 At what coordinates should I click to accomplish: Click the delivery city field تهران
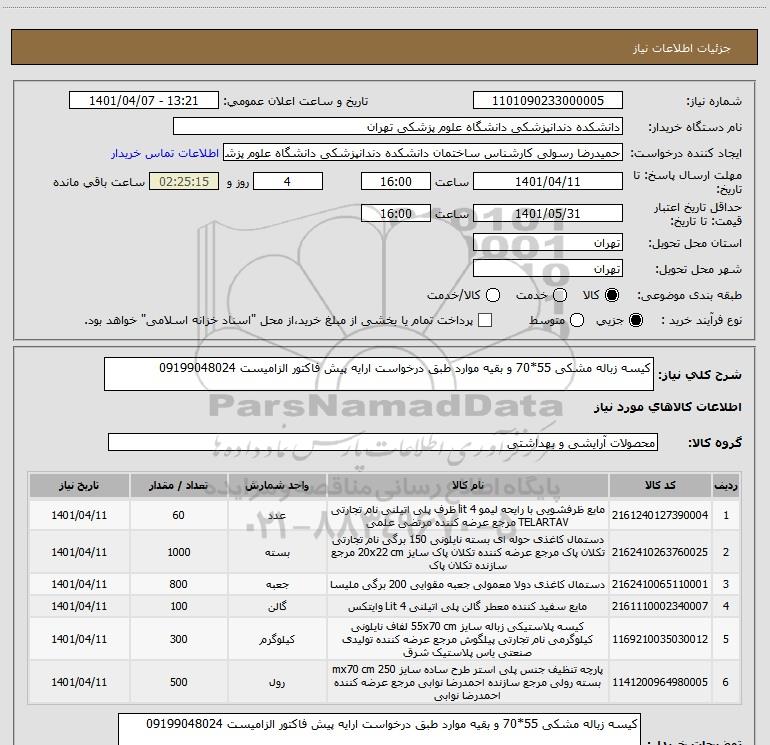(x=548, y=269)
